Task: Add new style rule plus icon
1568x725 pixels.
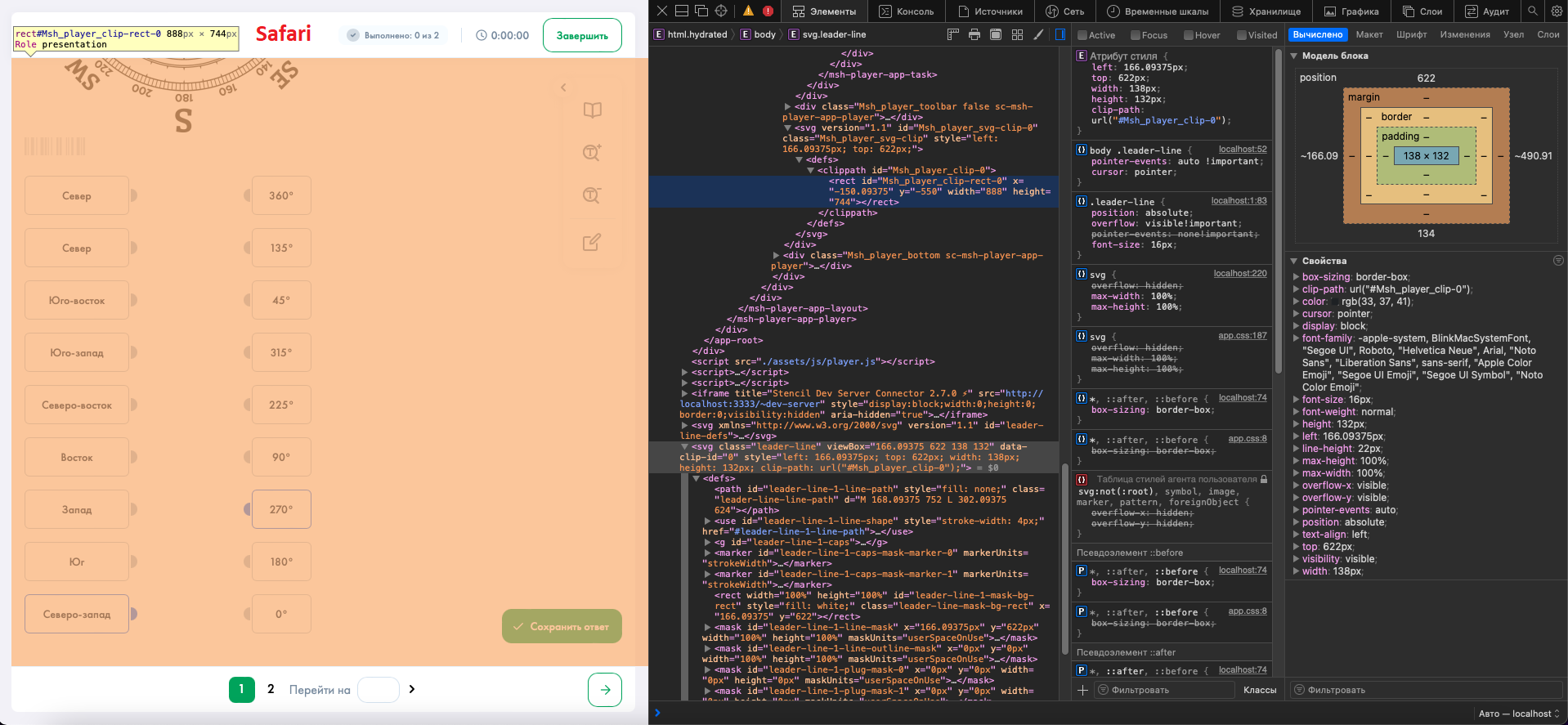Action: click(1082, 690)
